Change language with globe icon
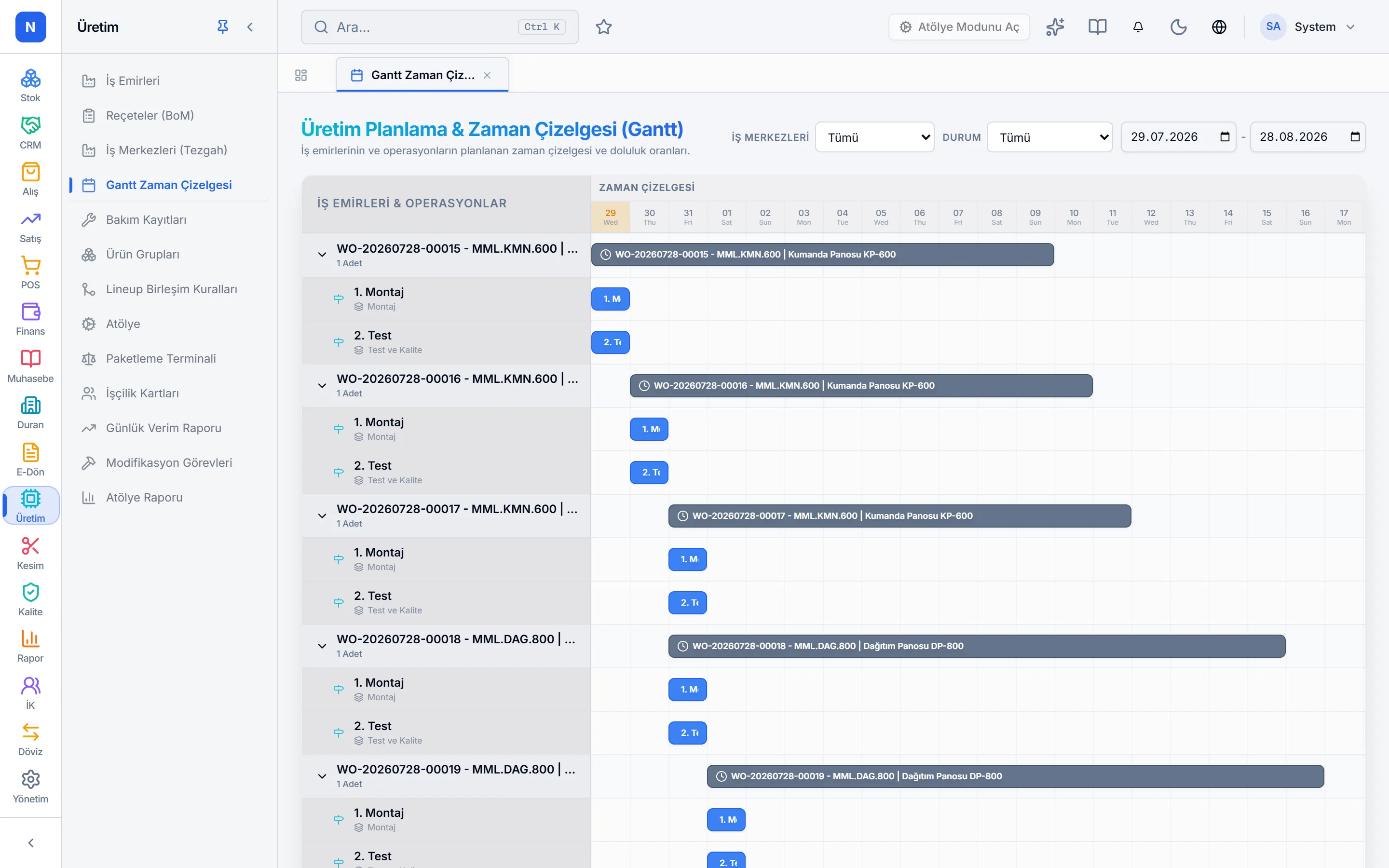The width and height of the screenshot is (1389, 868). click(1219, 27)
